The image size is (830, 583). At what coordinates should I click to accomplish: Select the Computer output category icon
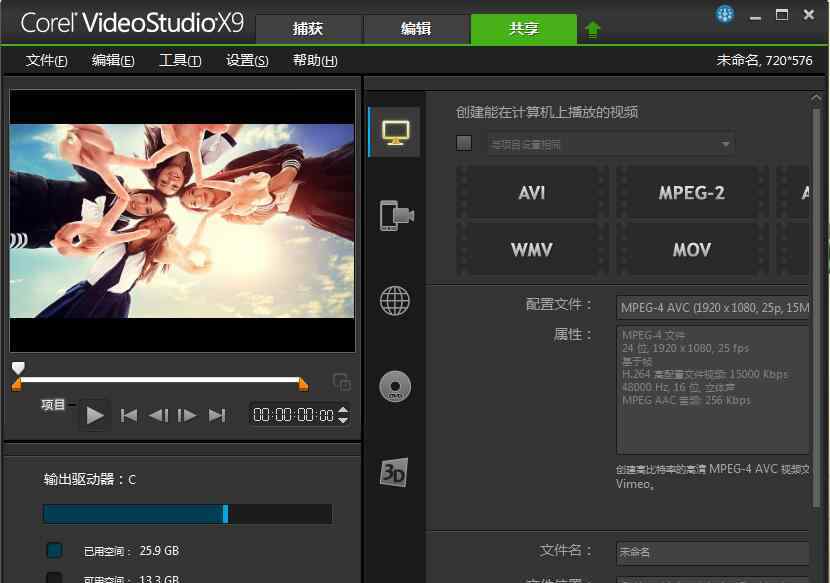(x=395, y=132)
